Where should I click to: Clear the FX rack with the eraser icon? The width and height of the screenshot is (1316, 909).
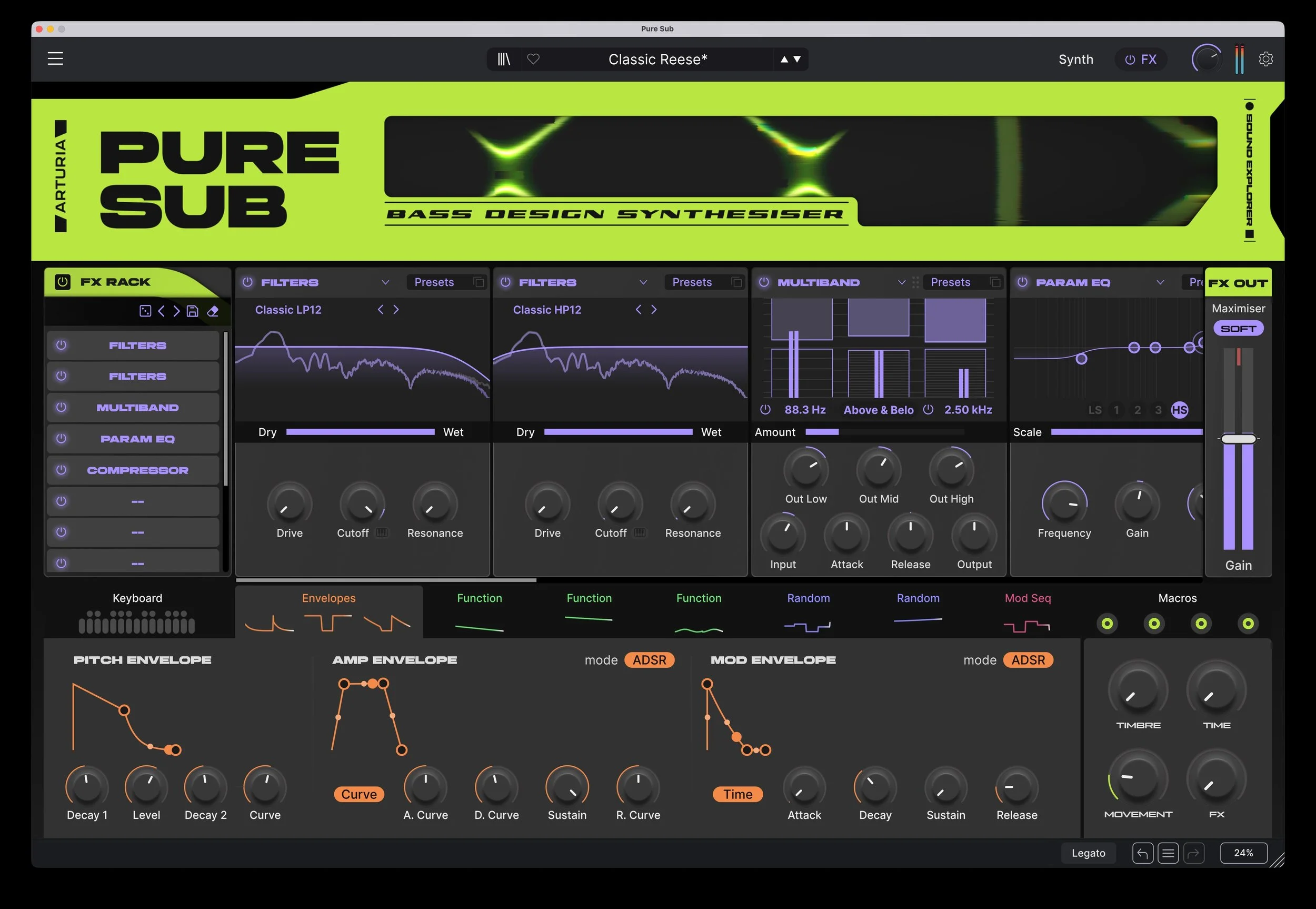213,311
